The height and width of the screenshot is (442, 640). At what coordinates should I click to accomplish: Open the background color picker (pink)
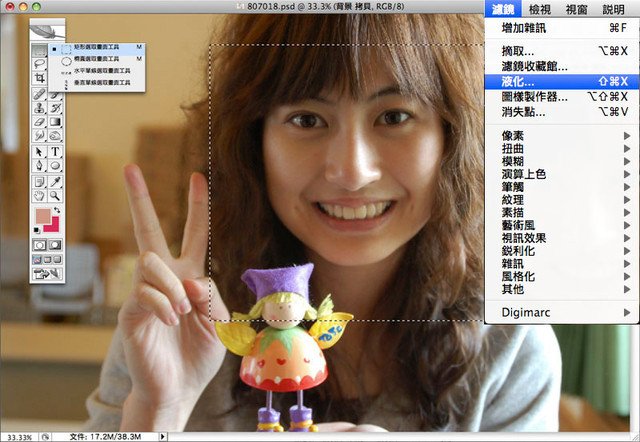click(x=53, y=226)
